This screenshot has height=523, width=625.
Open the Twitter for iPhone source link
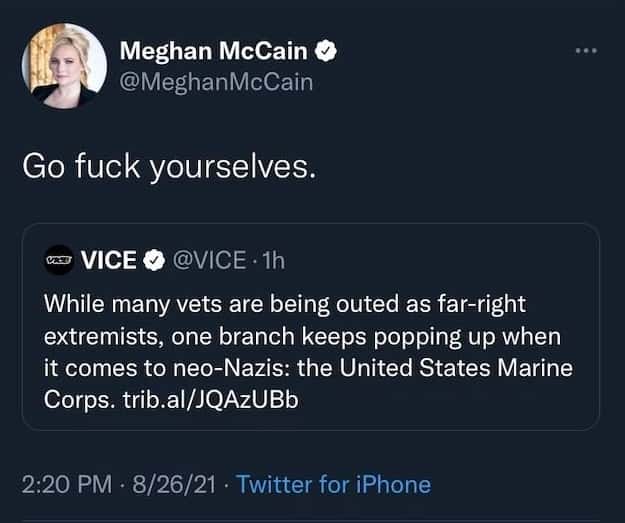click(334, 485)
